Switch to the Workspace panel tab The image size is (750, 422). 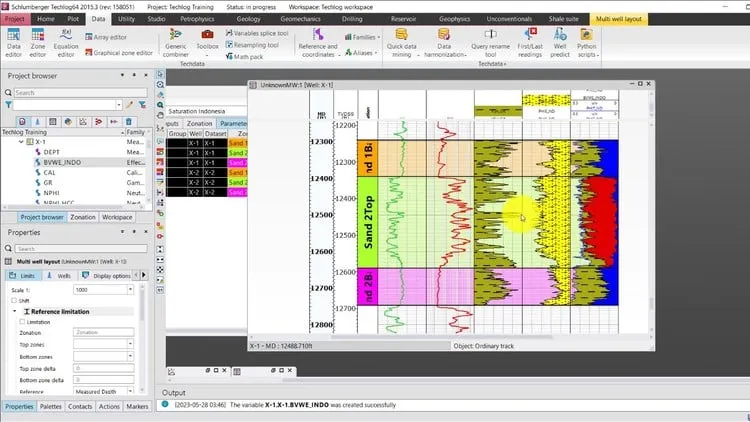[117, 217]
